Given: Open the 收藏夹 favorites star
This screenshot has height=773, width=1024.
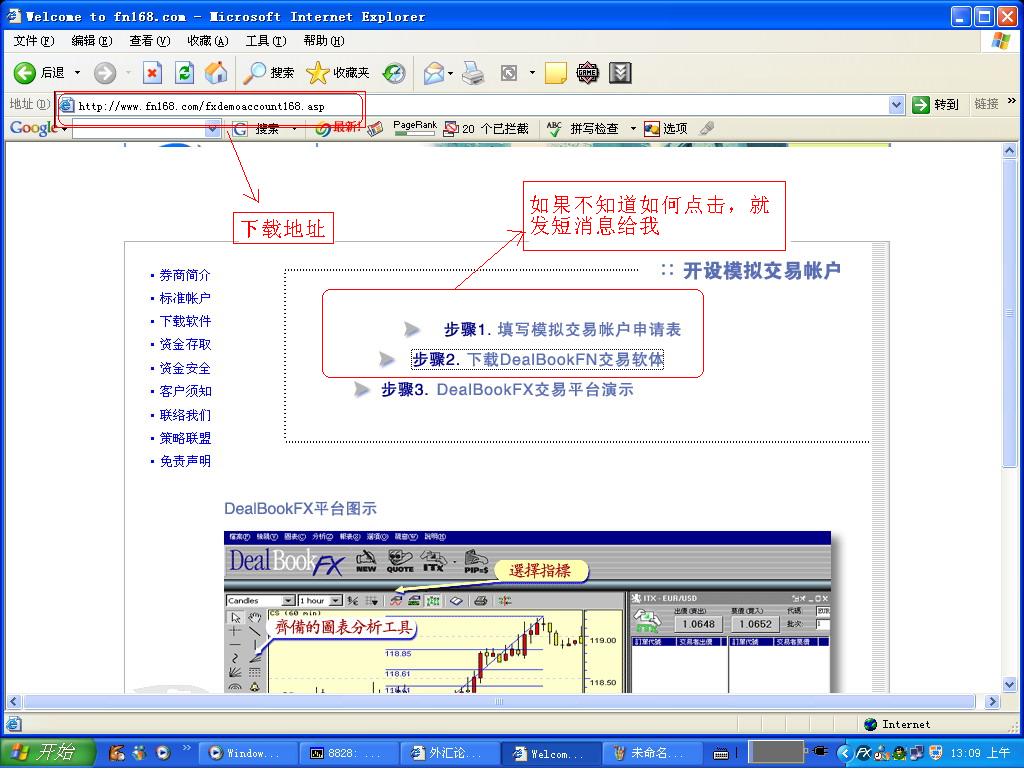Looking at the screenshot, I should pos(338,72).
